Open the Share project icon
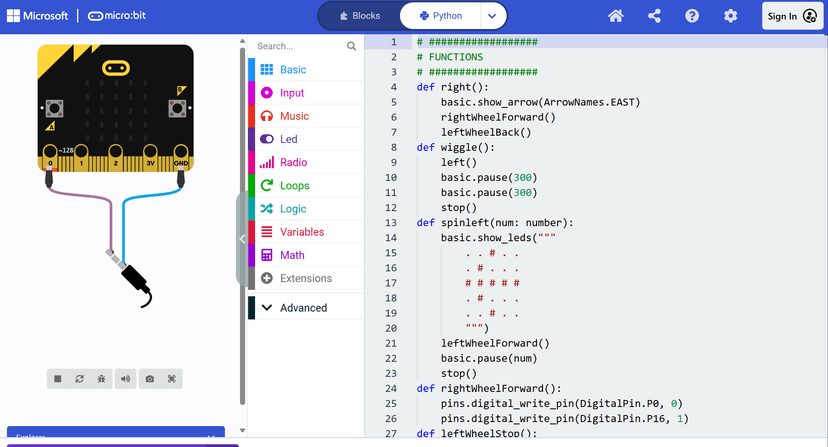828x447 pixels. tap(654, 16)
